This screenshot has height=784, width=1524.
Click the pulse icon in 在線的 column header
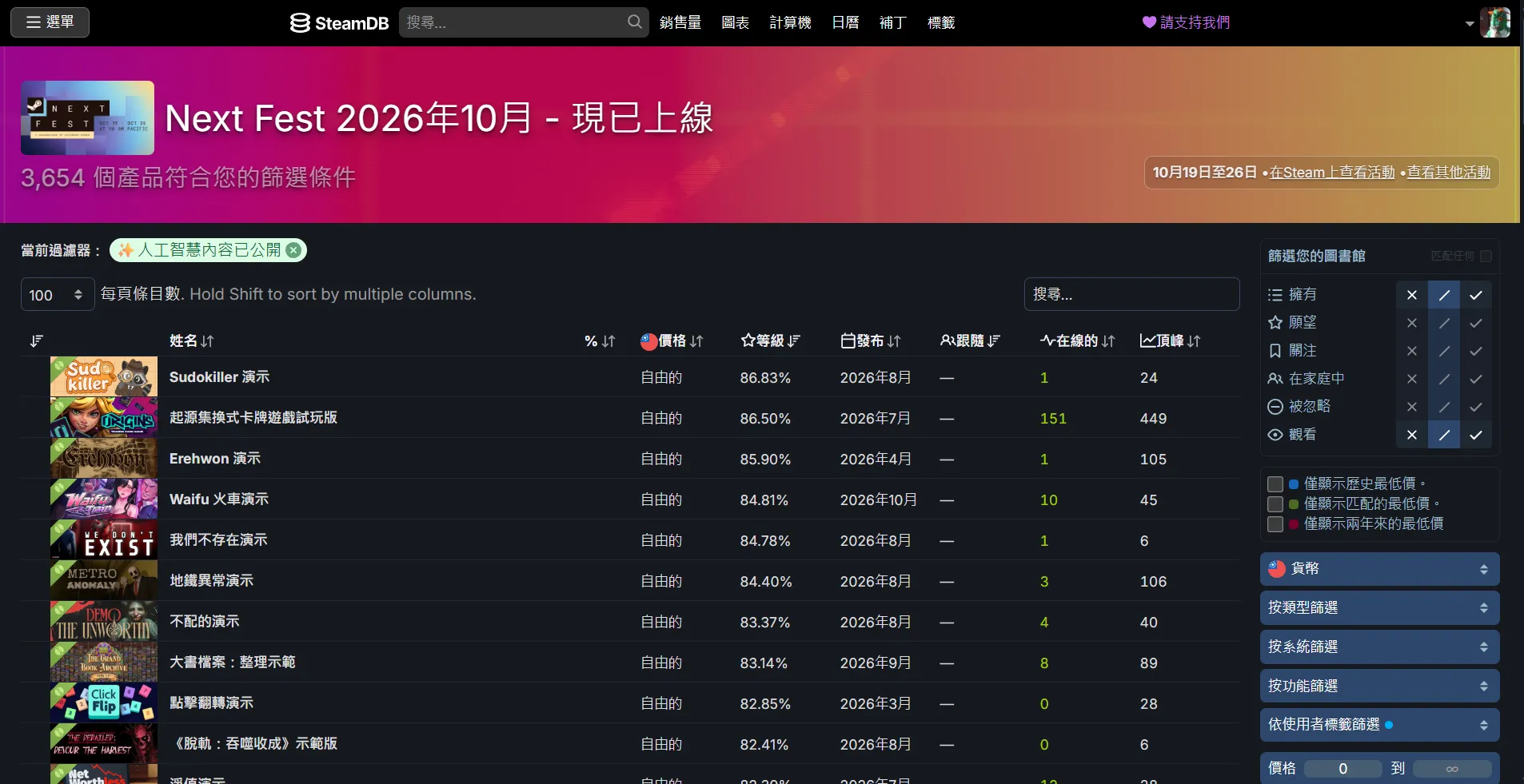(1047, 340)
